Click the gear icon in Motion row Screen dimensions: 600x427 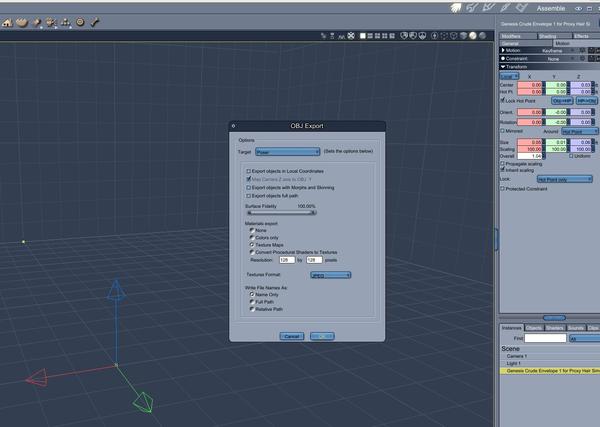[582, 51]
